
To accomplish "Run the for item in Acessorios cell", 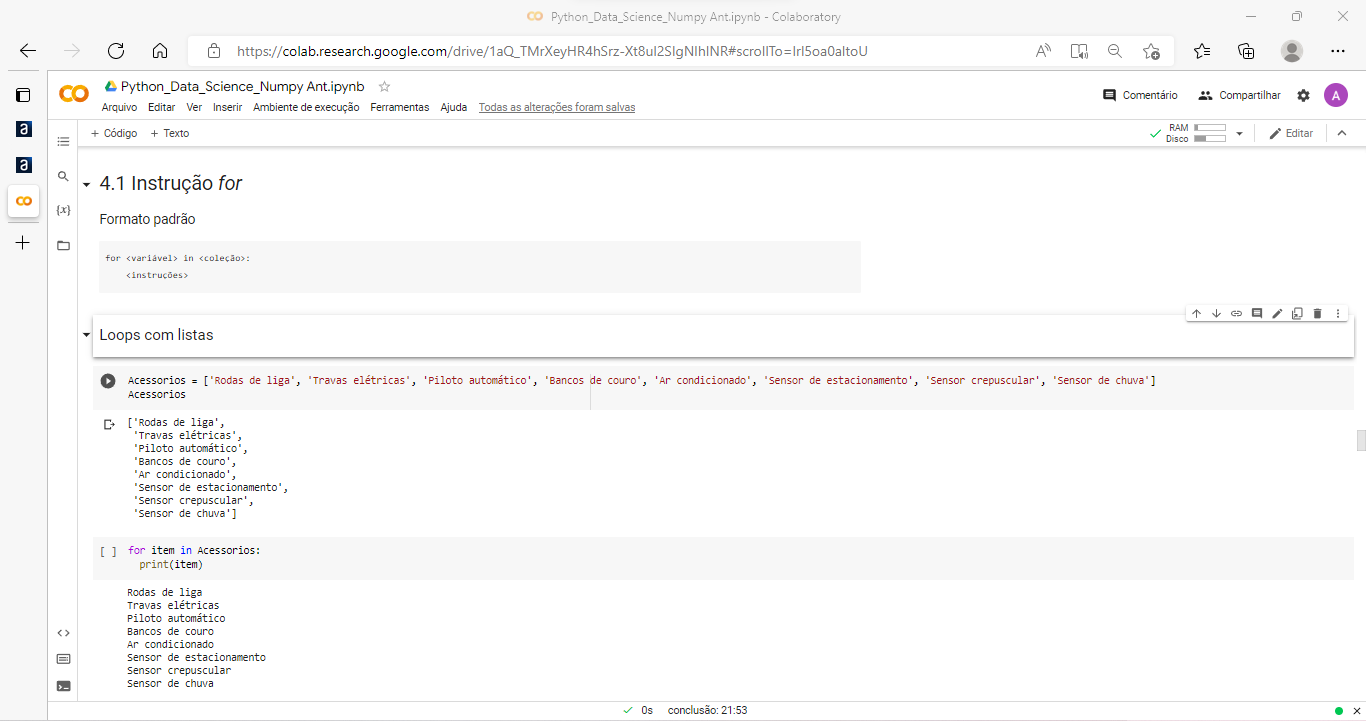I will (108, 551).
